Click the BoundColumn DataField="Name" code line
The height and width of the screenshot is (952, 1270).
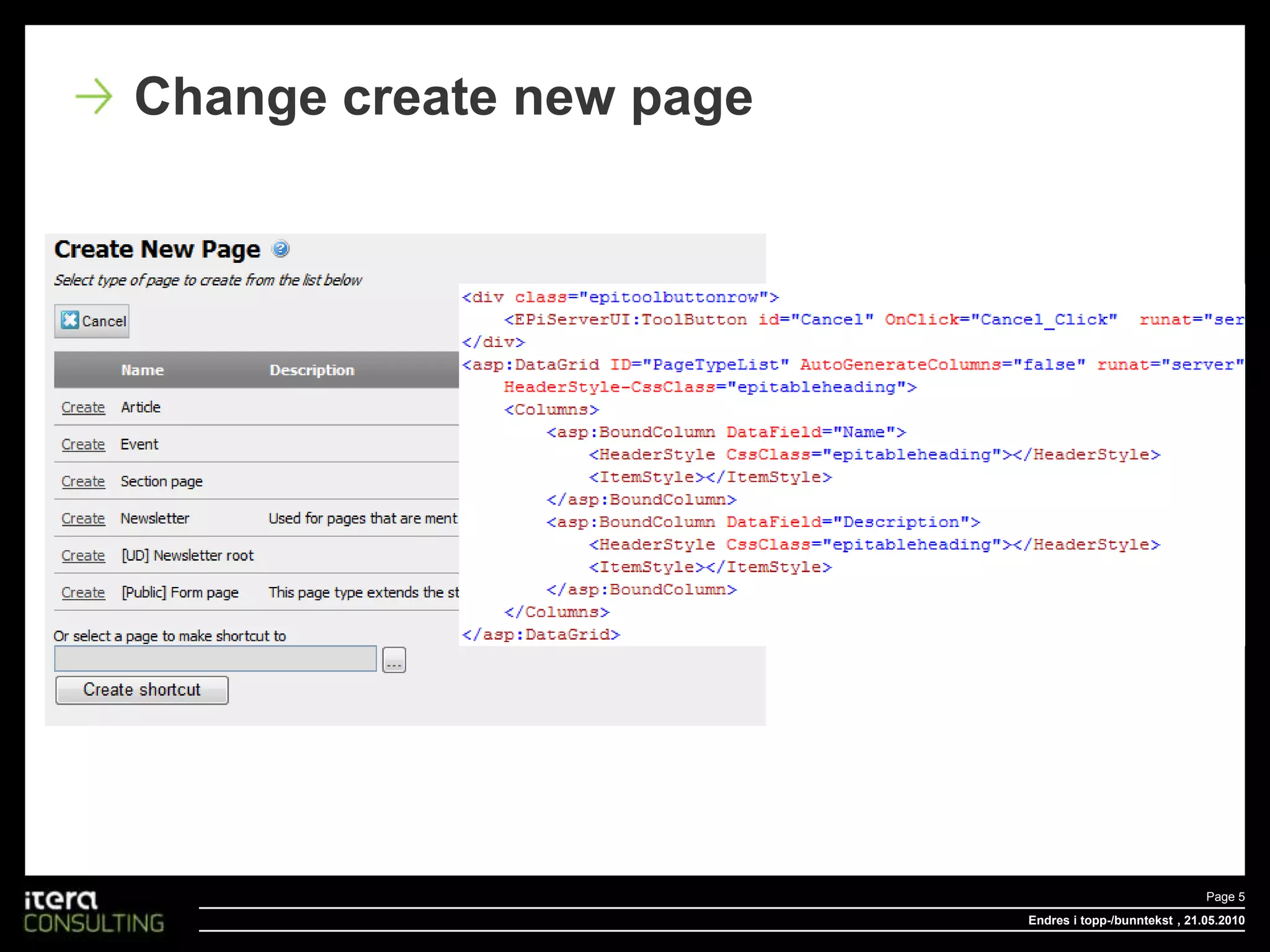[x=726, y=432]
